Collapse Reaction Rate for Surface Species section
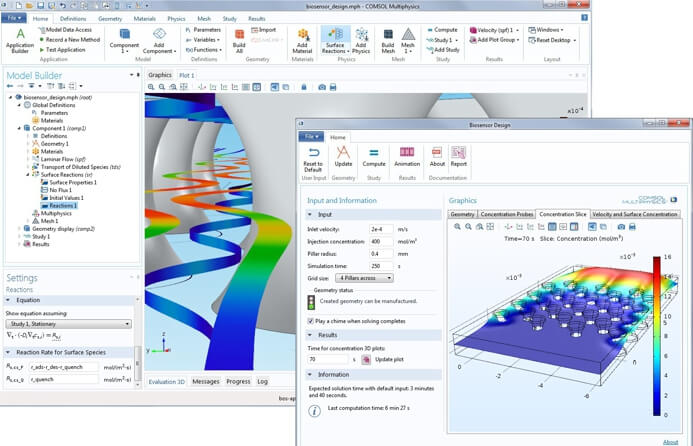This screenshot has height=446, width=693. pos(8,352)
